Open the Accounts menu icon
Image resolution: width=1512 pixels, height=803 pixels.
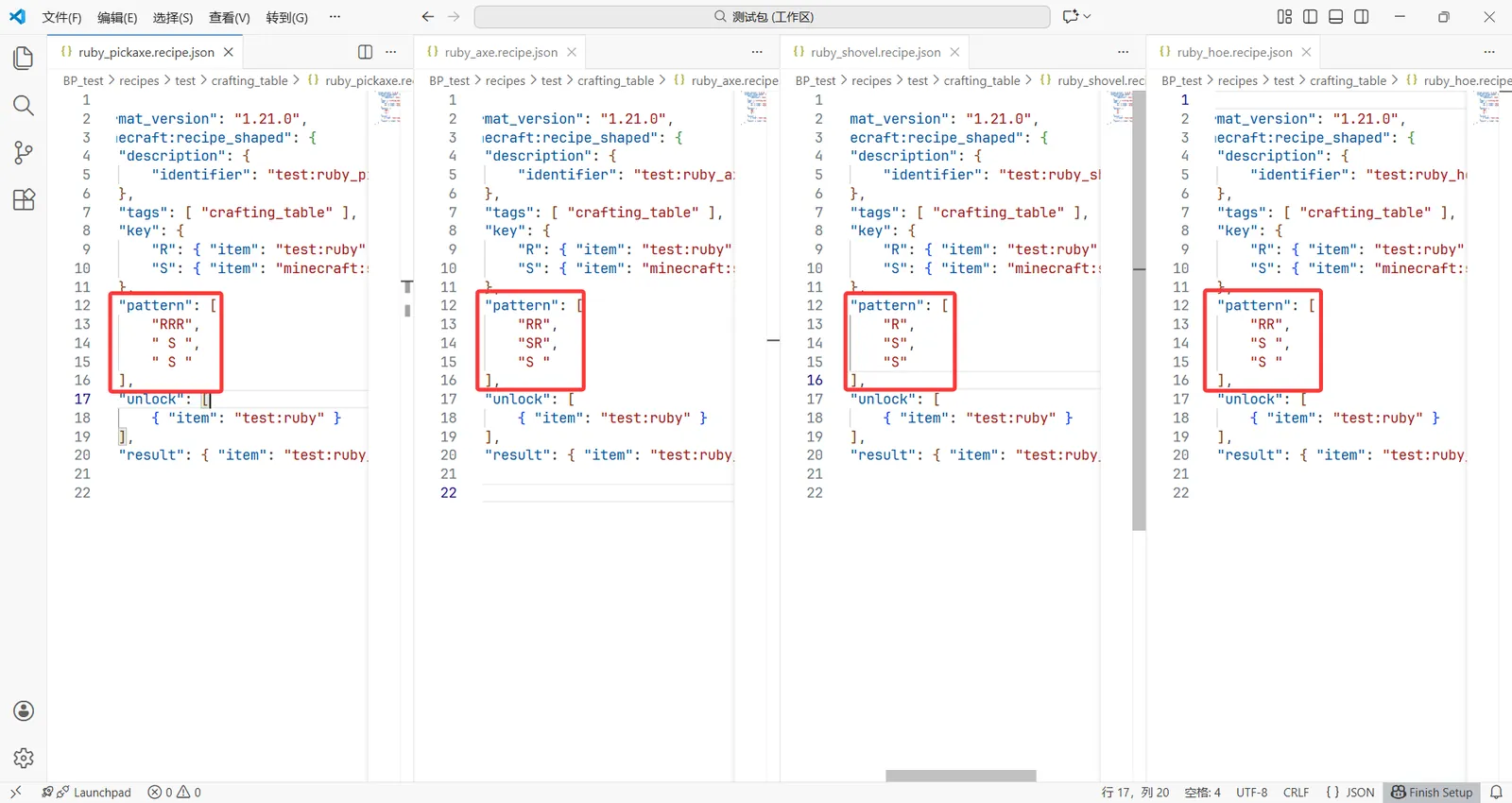pos(24,711)
